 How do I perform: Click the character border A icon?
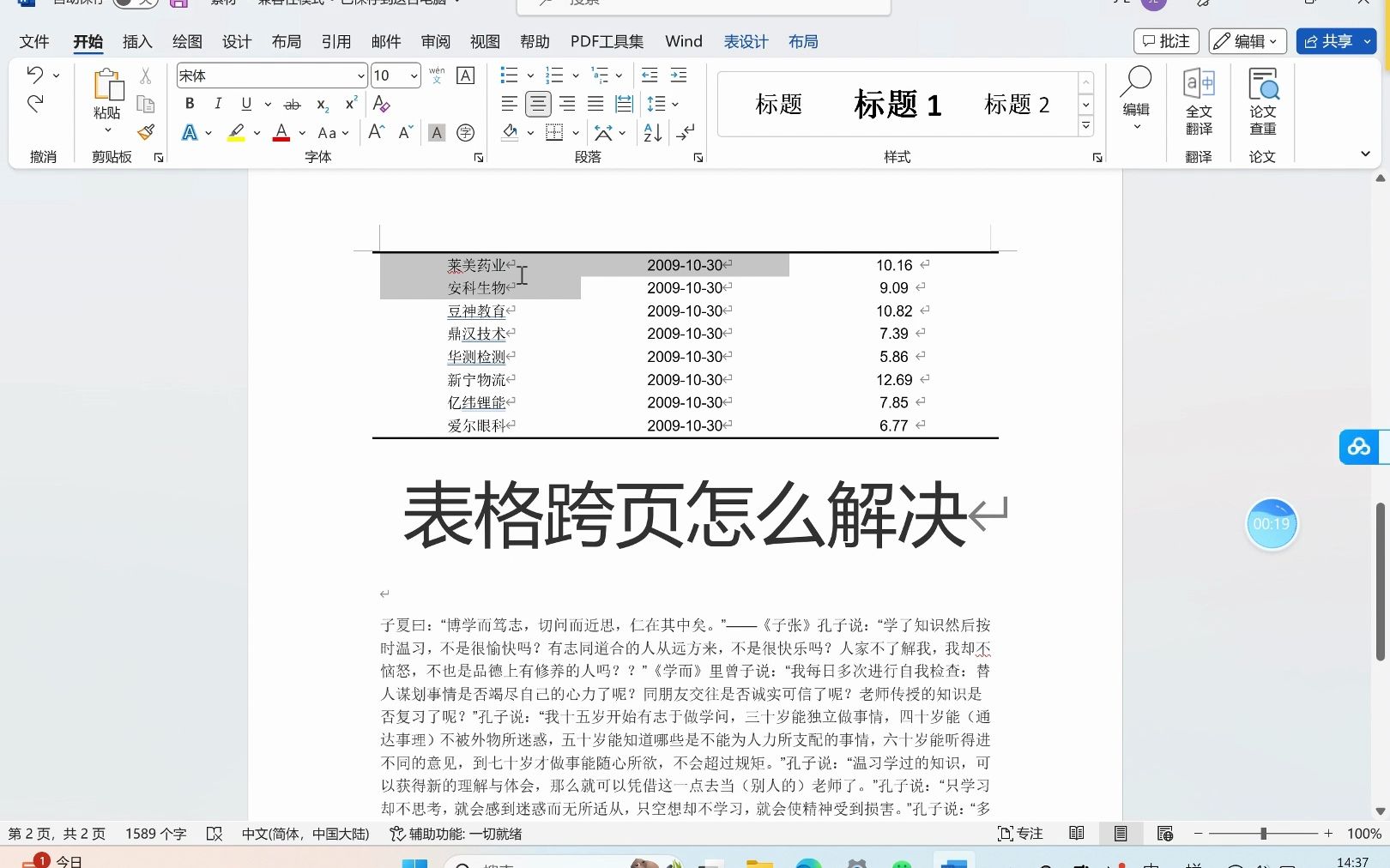pos(466,75)
